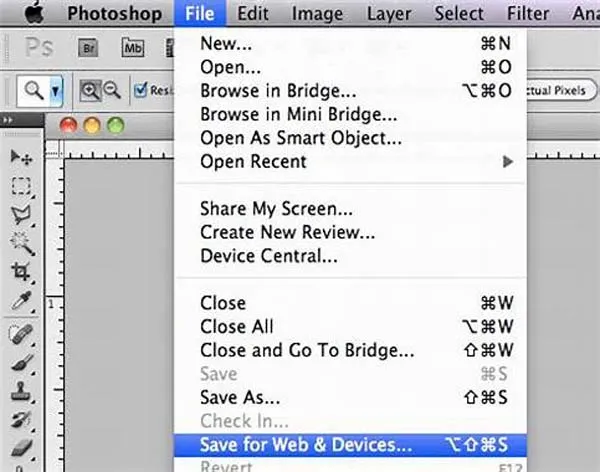
Task: Open the Edit menu
Action: 252,14
